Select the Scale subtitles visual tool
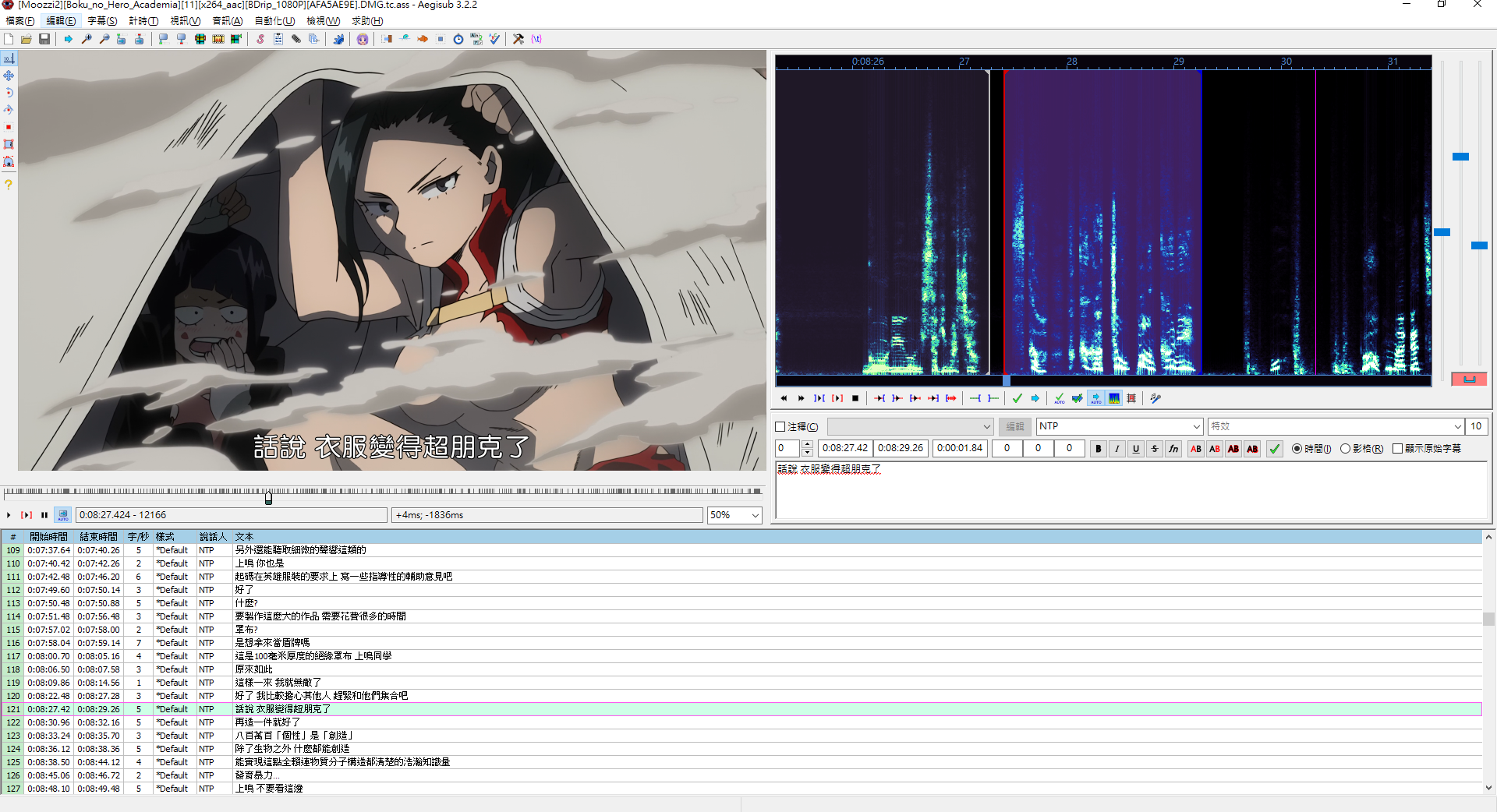Screen dimensions: 1497x812 (9, 127)
